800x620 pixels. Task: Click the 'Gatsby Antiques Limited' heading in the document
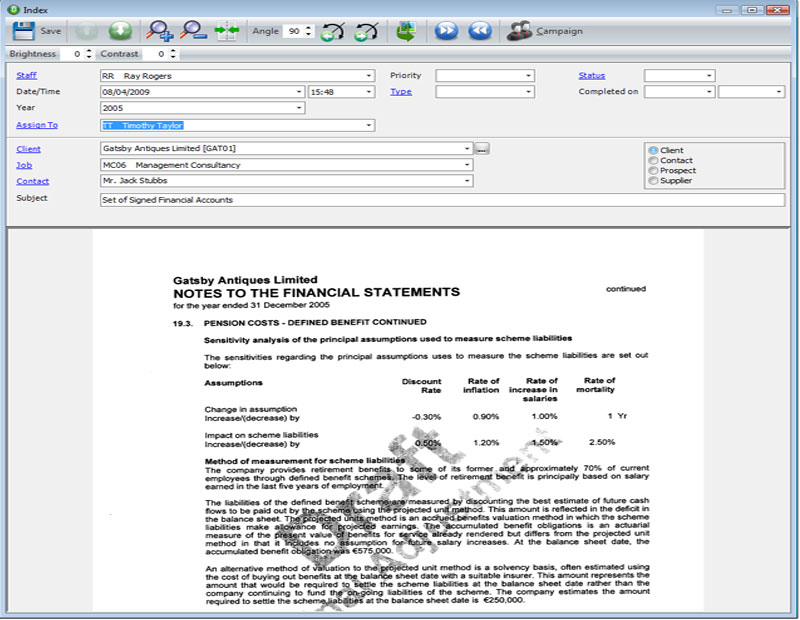245,280
